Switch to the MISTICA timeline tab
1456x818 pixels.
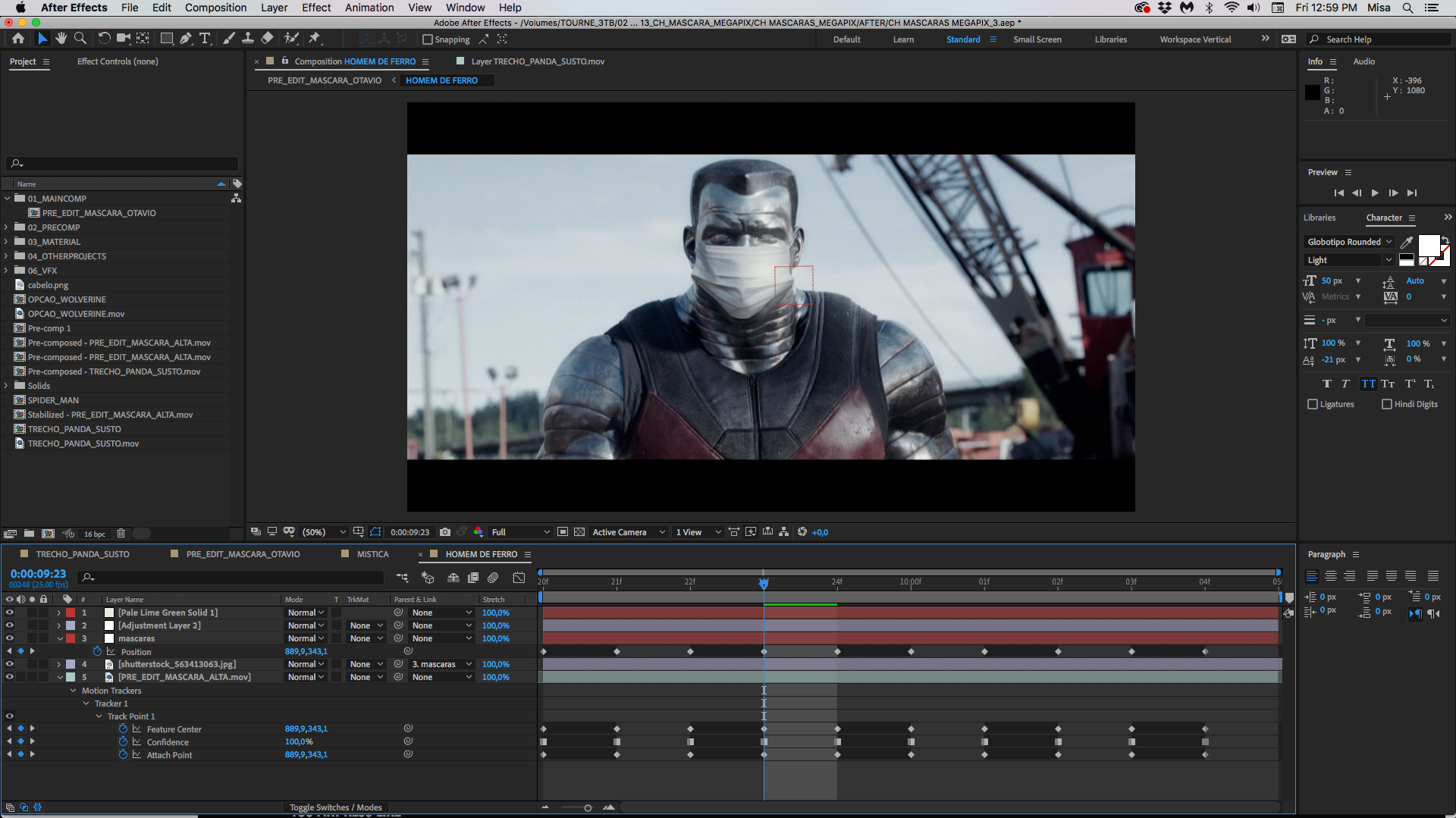372,554
